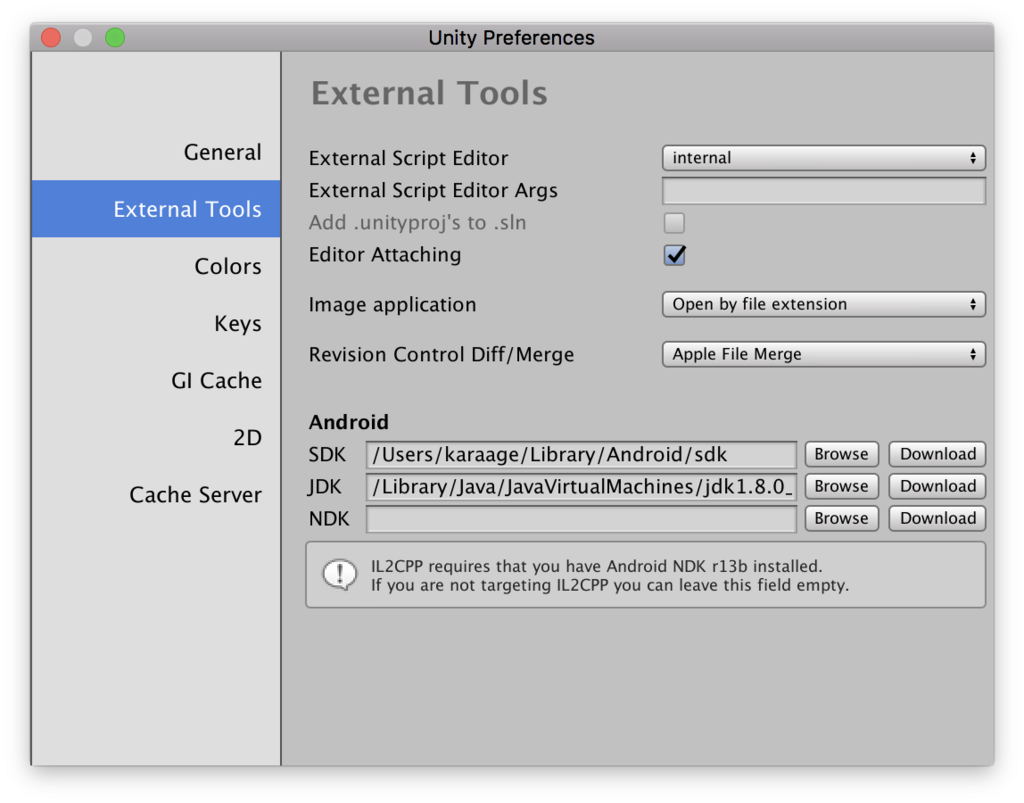Download the JDK

(x=937, y=486)
